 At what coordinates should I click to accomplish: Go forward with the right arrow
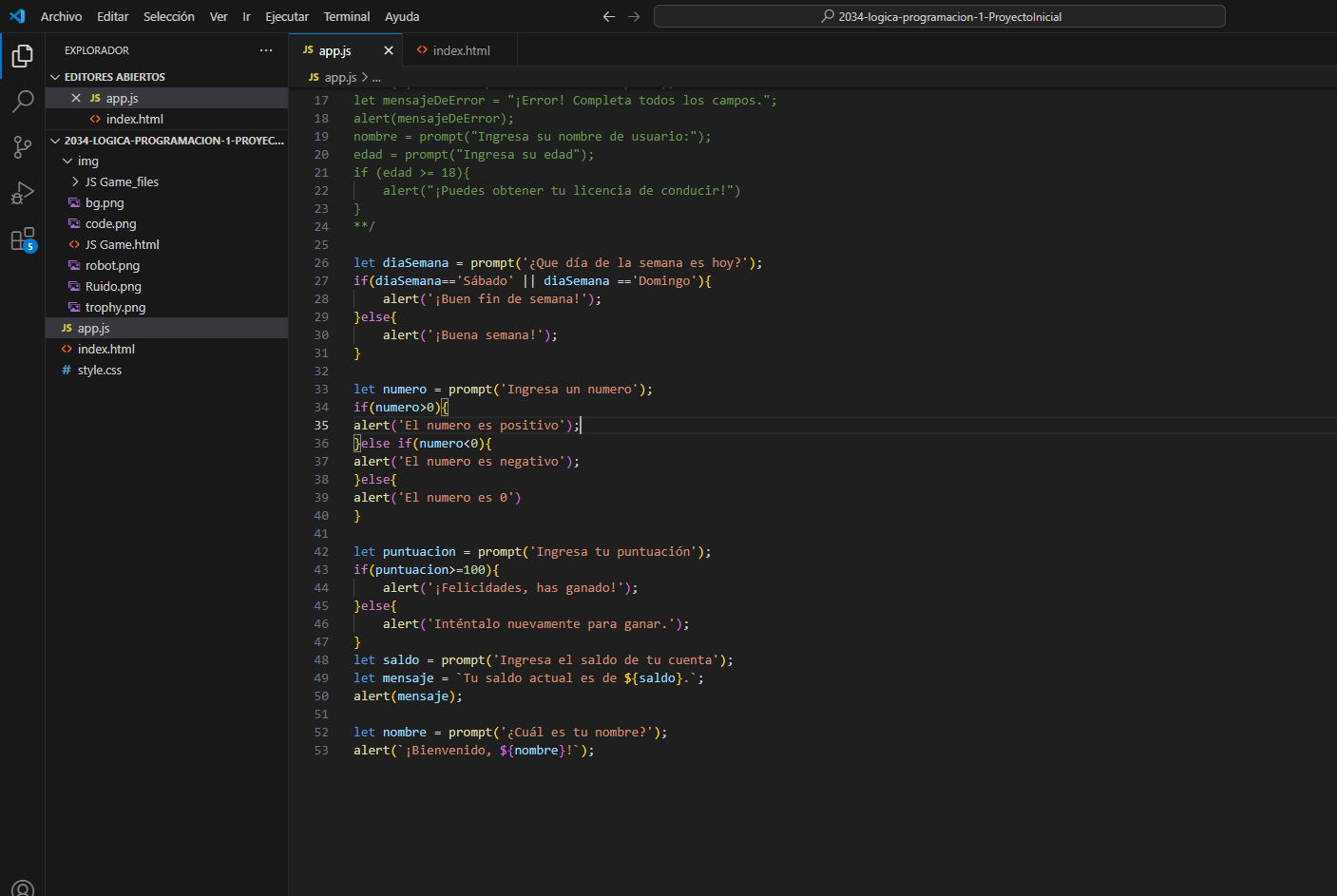pyautogui.click(x=634, y=16)
